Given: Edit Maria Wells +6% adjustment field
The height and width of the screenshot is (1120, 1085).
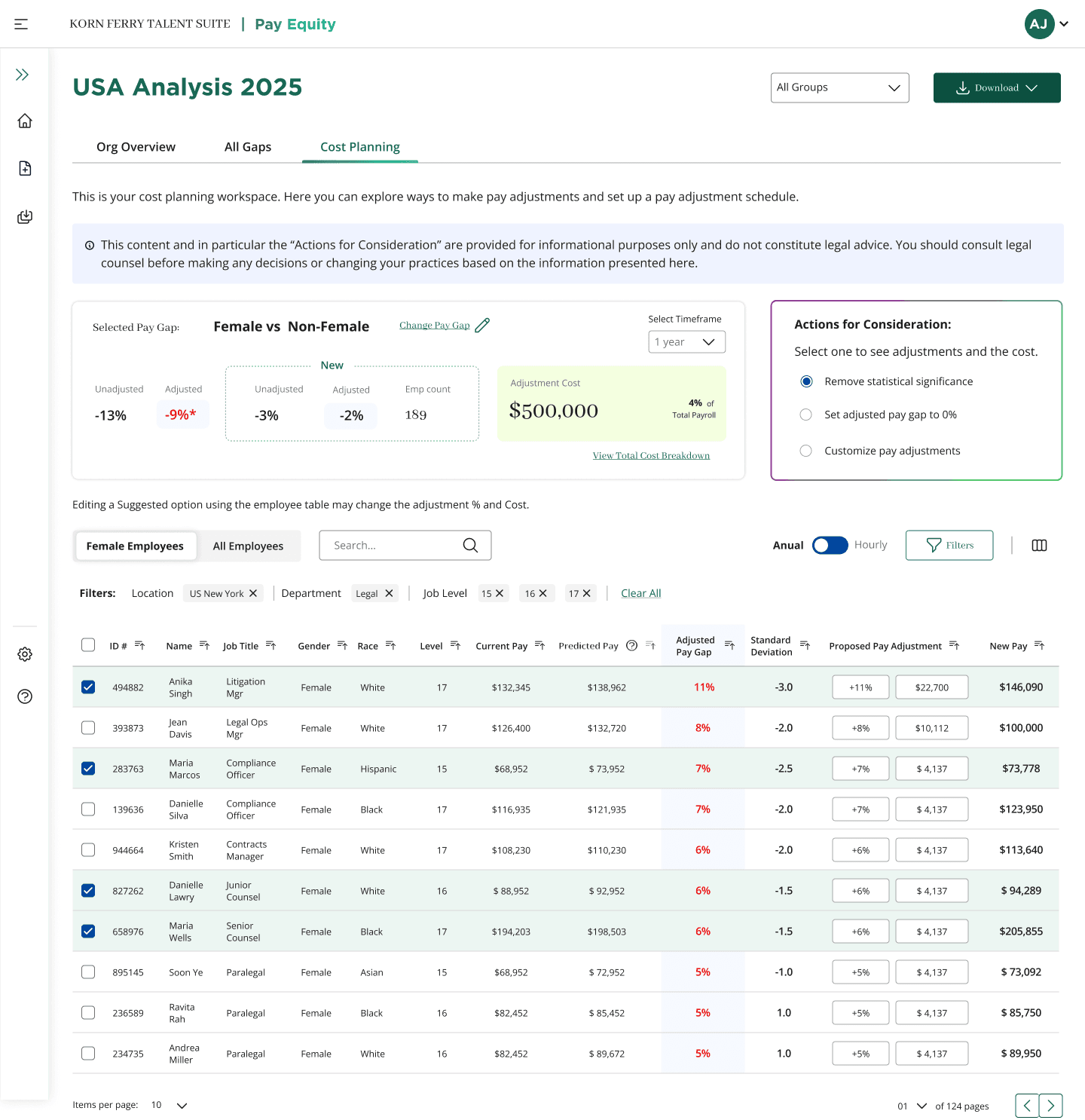Looking at the screenshot, I should coord(860,932).
